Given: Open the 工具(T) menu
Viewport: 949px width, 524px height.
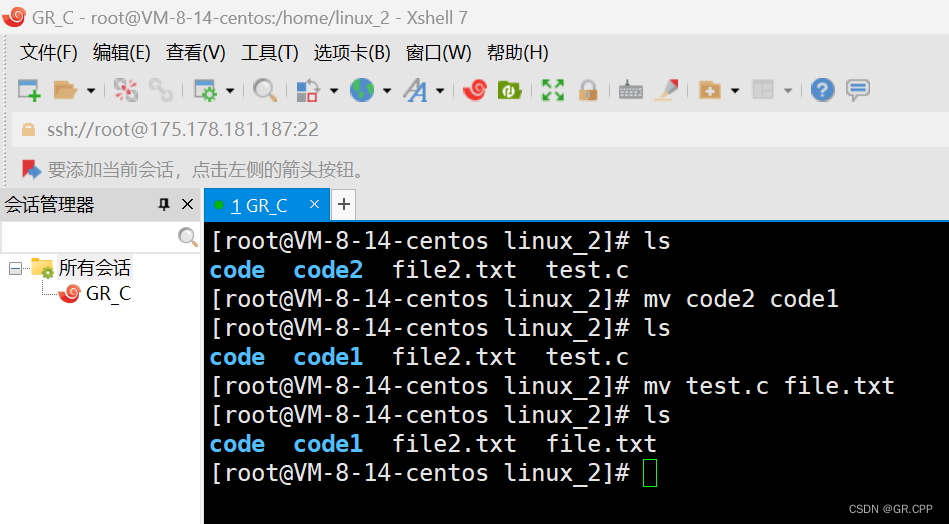Looking at the screenshot, I should (x=269, y=53).
